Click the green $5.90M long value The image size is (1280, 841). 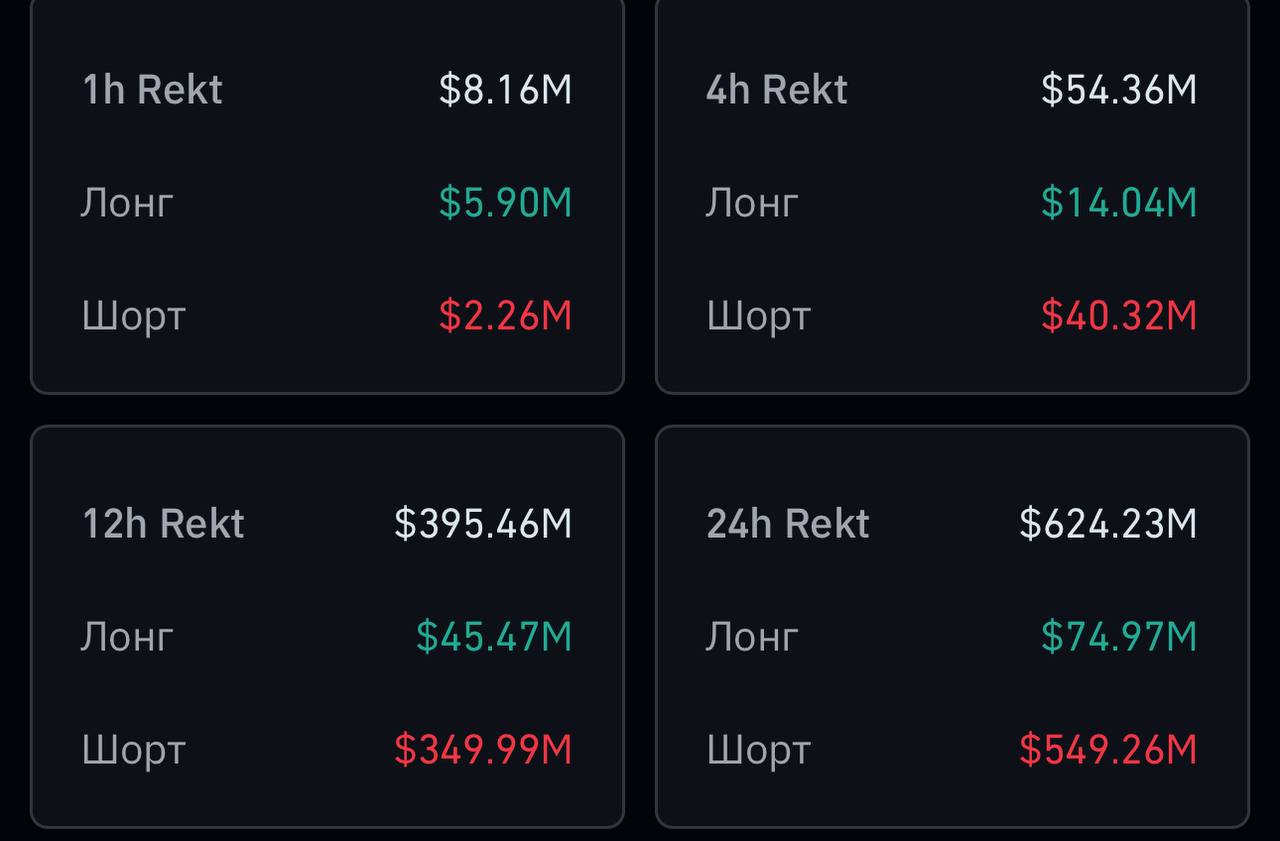click(x=506, y=203)
